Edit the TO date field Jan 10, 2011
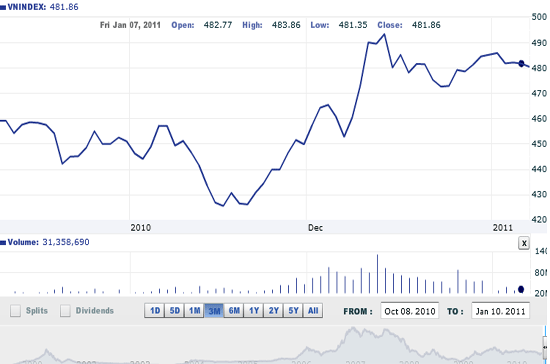 click(501, 311)
